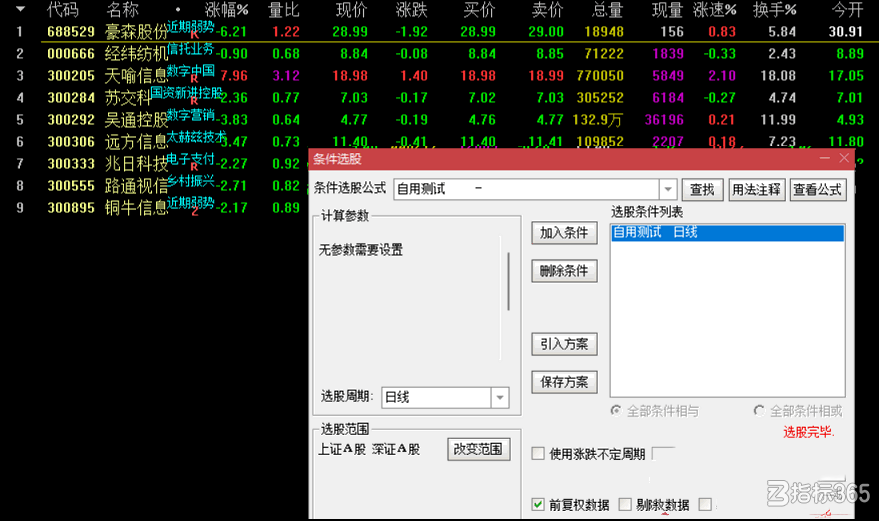This screenshot has height=521, width=879.
Task: Click the 乡村振兴 tag on 路通视信
Action: pos(191,181)
